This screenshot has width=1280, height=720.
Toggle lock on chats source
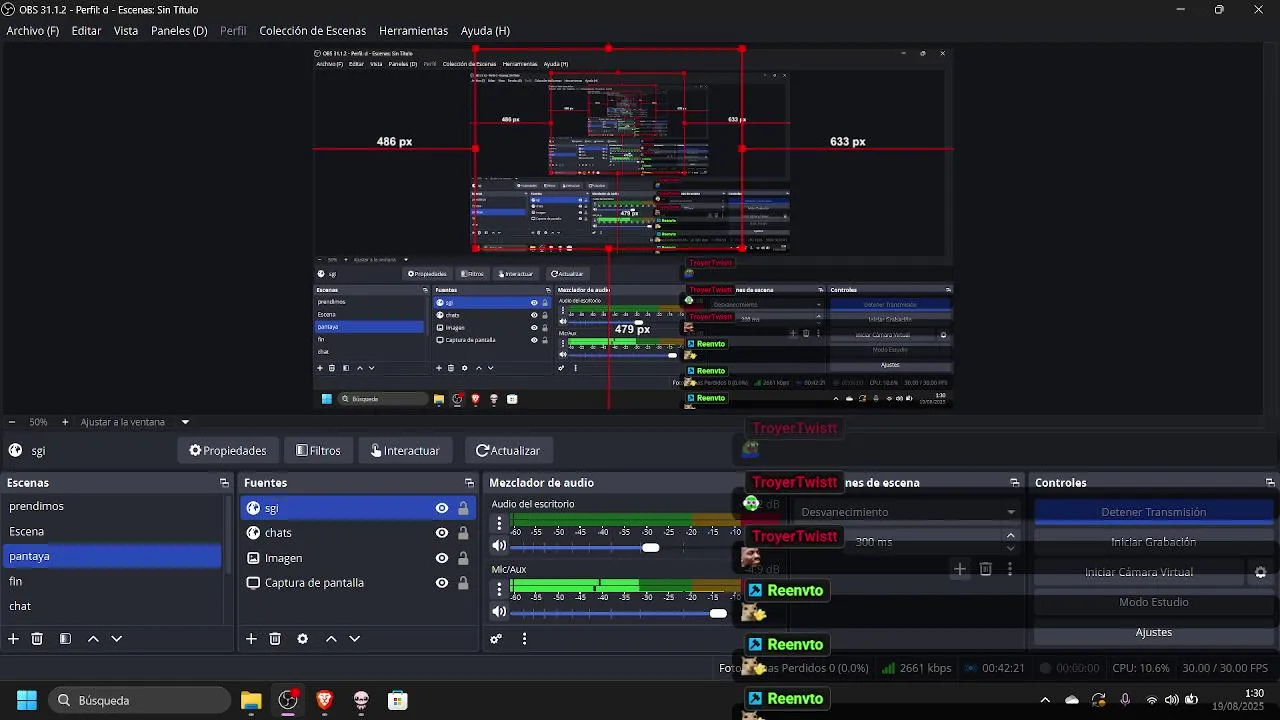(463, 533)
